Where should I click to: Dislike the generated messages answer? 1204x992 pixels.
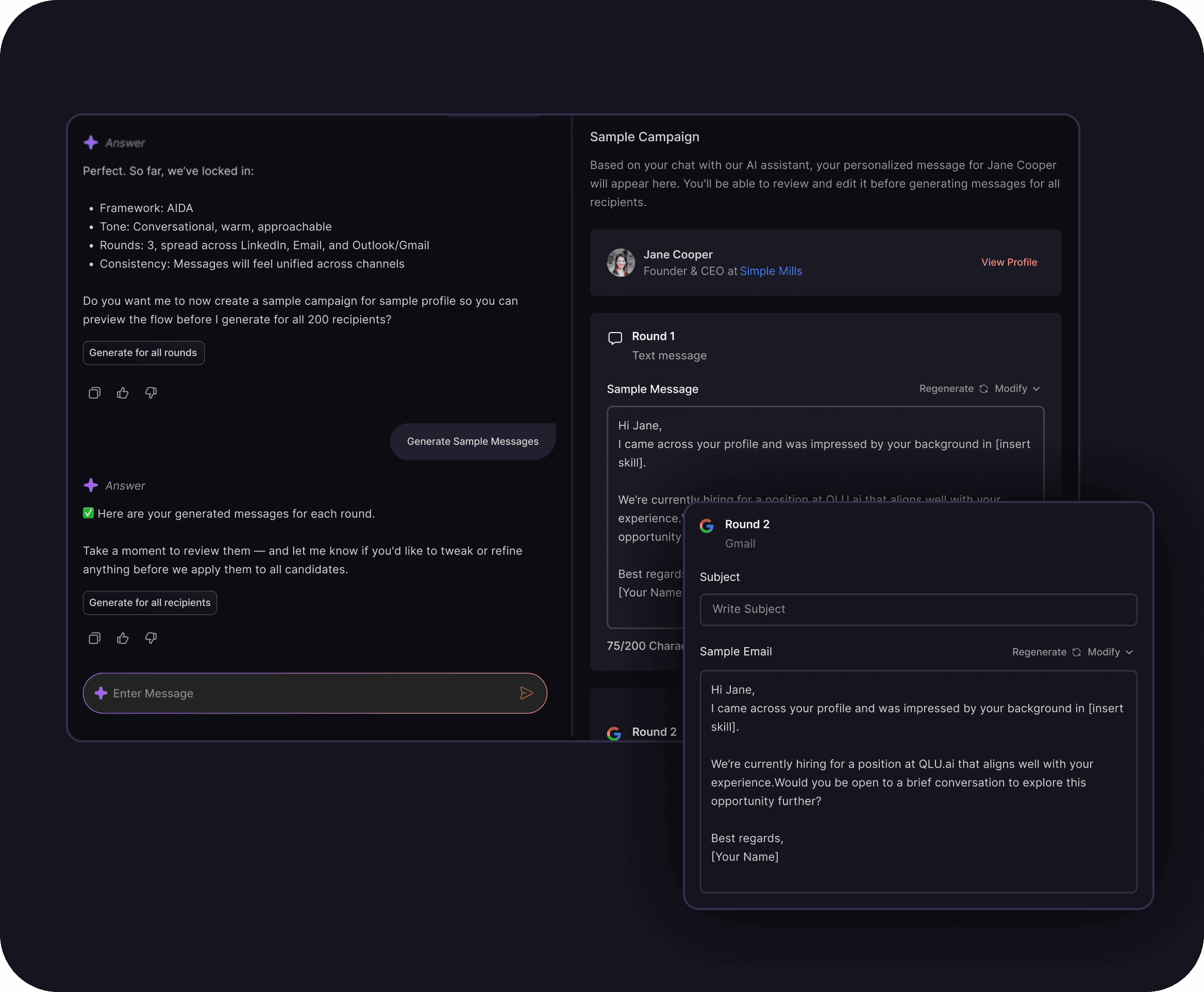tap(151, 638)
